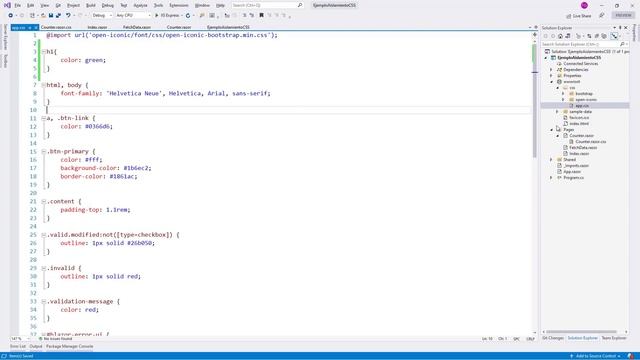Open the Debug configuration dropdown
Image resolution: width=640 pixels, height=360 pixels.
click(x=102, y=16)
